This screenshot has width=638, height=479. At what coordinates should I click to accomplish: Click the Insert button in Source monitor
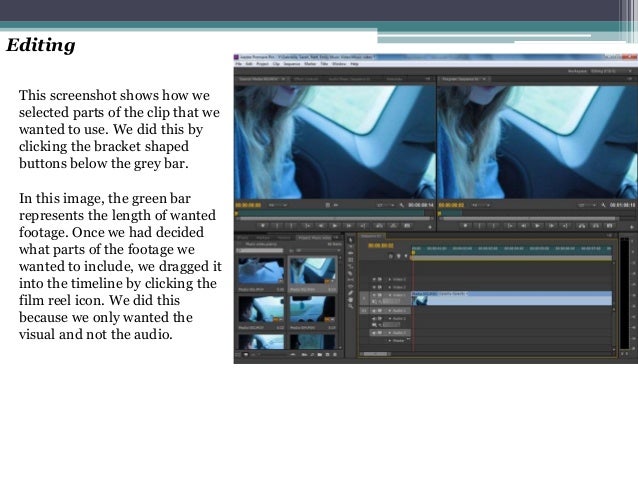(x=379, y=226)
